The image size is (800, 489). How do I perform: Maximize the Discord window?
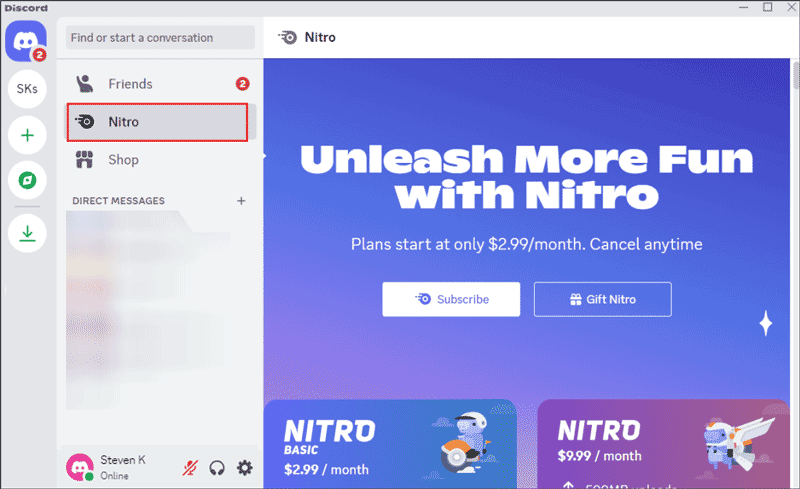[767, 7]
